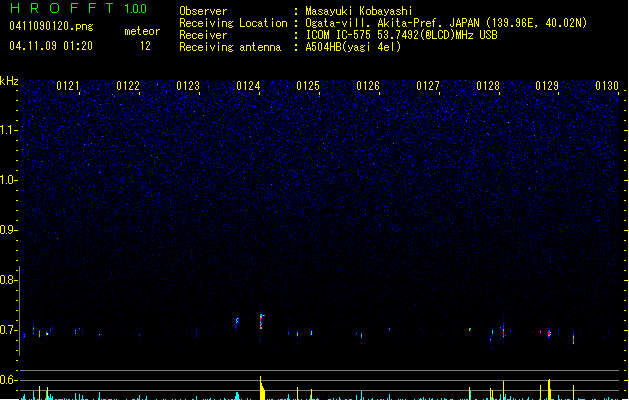
Task: Click the word meteor above the count
Action: pyautogui.click(x=142, y=31)
